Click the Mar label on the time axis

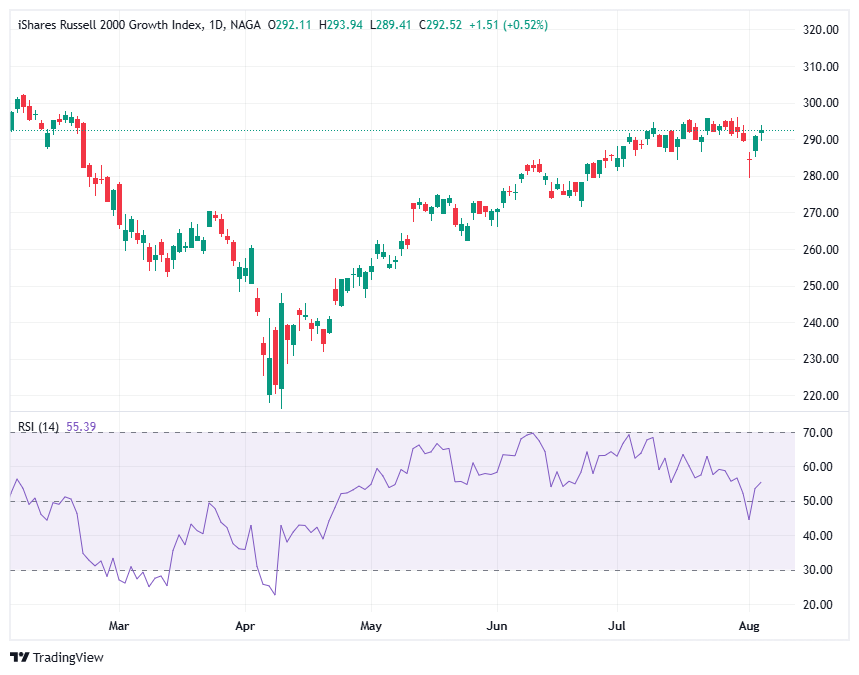point(119,626)
